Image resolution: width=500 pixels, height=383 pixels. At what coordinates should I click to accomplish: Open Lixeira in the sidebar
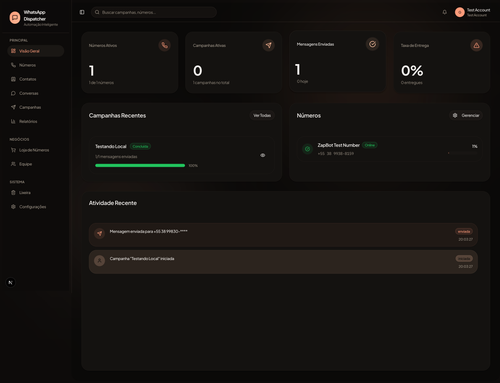(36, 193)
